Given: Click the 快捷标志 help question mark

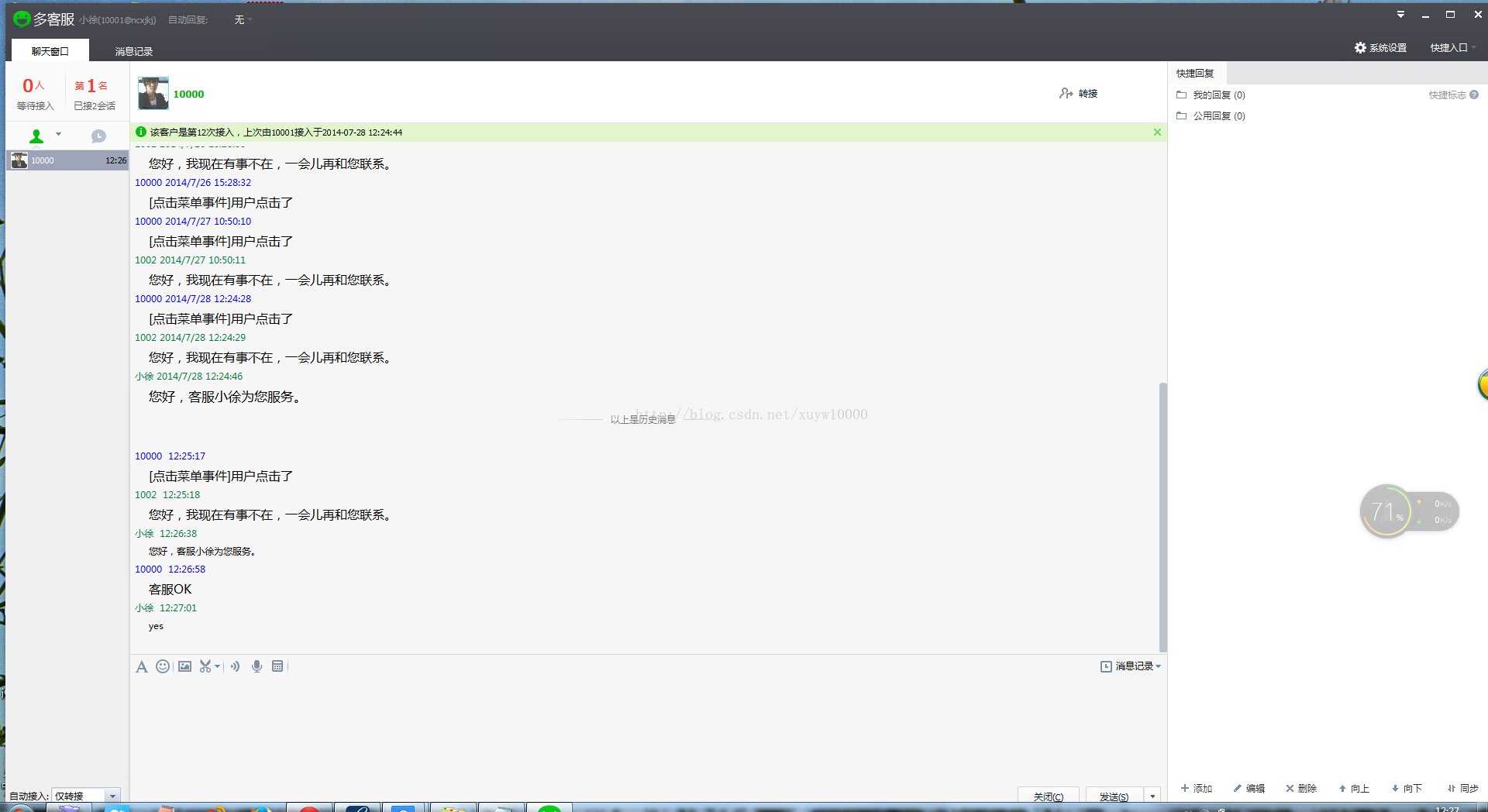Looking at the screenshot, I should (x=1474, y=95).
